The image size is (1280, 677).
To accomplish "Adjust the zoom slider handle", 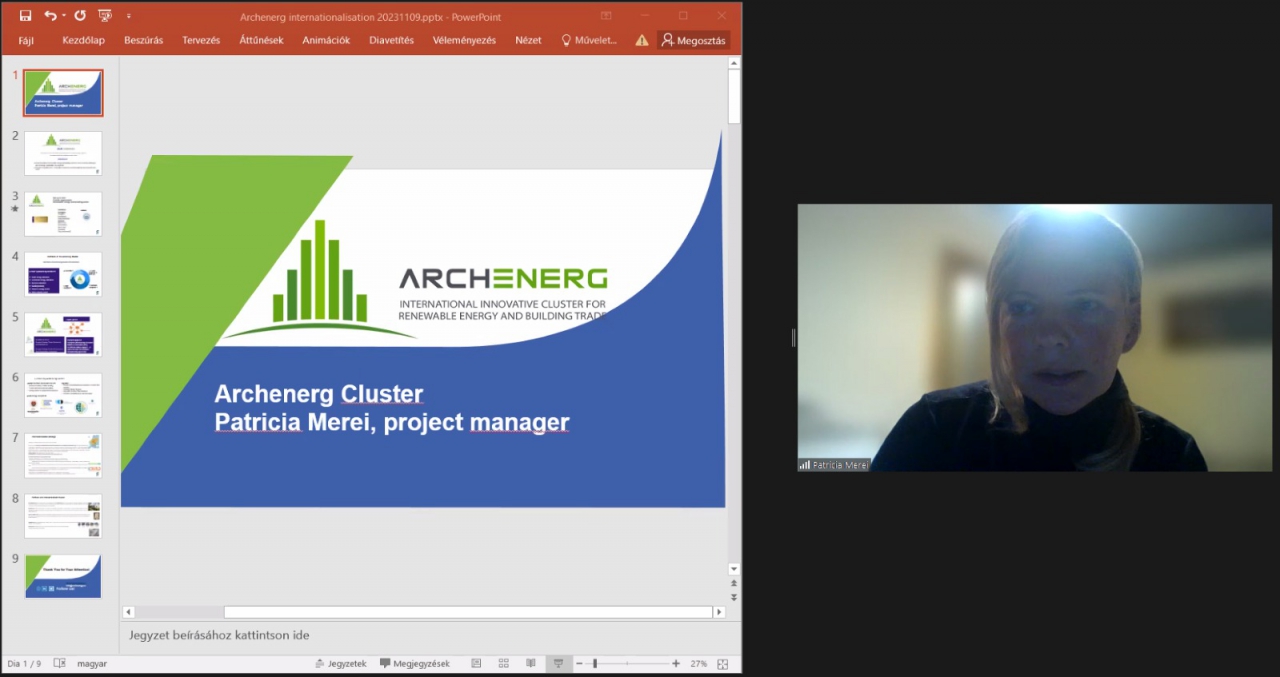I will (595, 664).
